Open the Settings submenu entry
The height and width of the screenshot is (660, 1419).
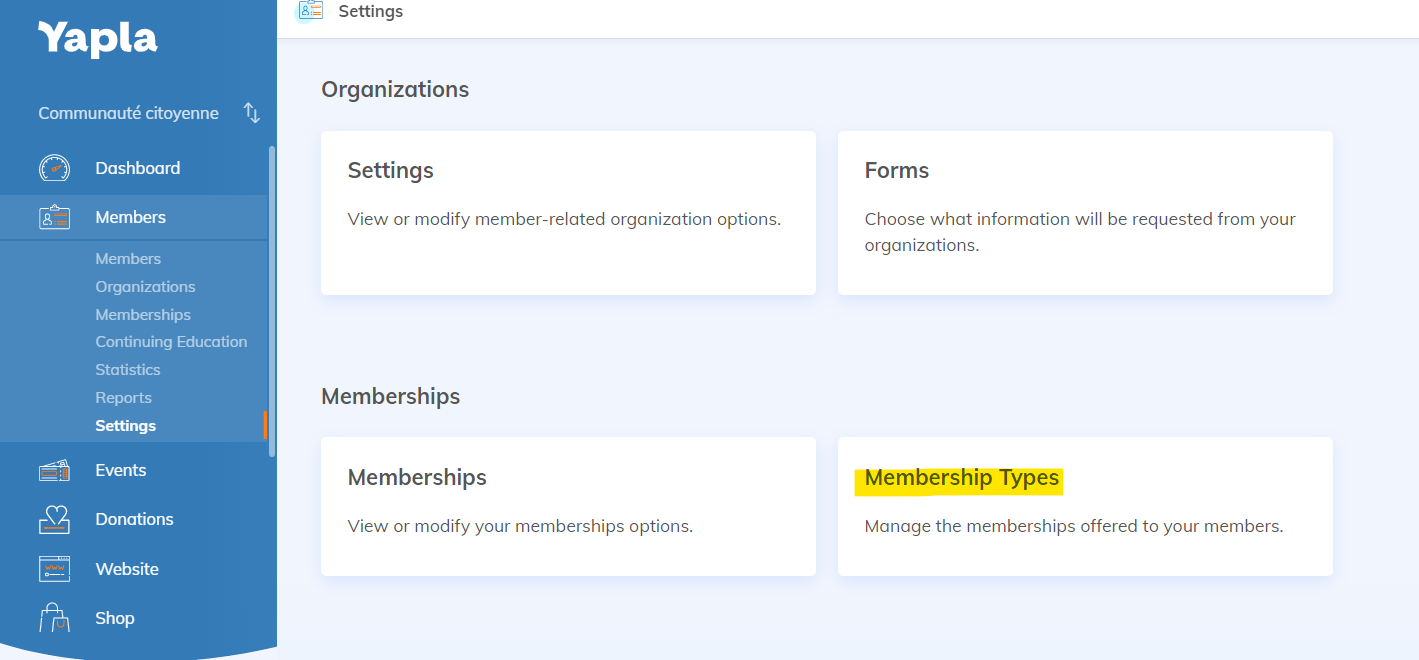(125, 425)
